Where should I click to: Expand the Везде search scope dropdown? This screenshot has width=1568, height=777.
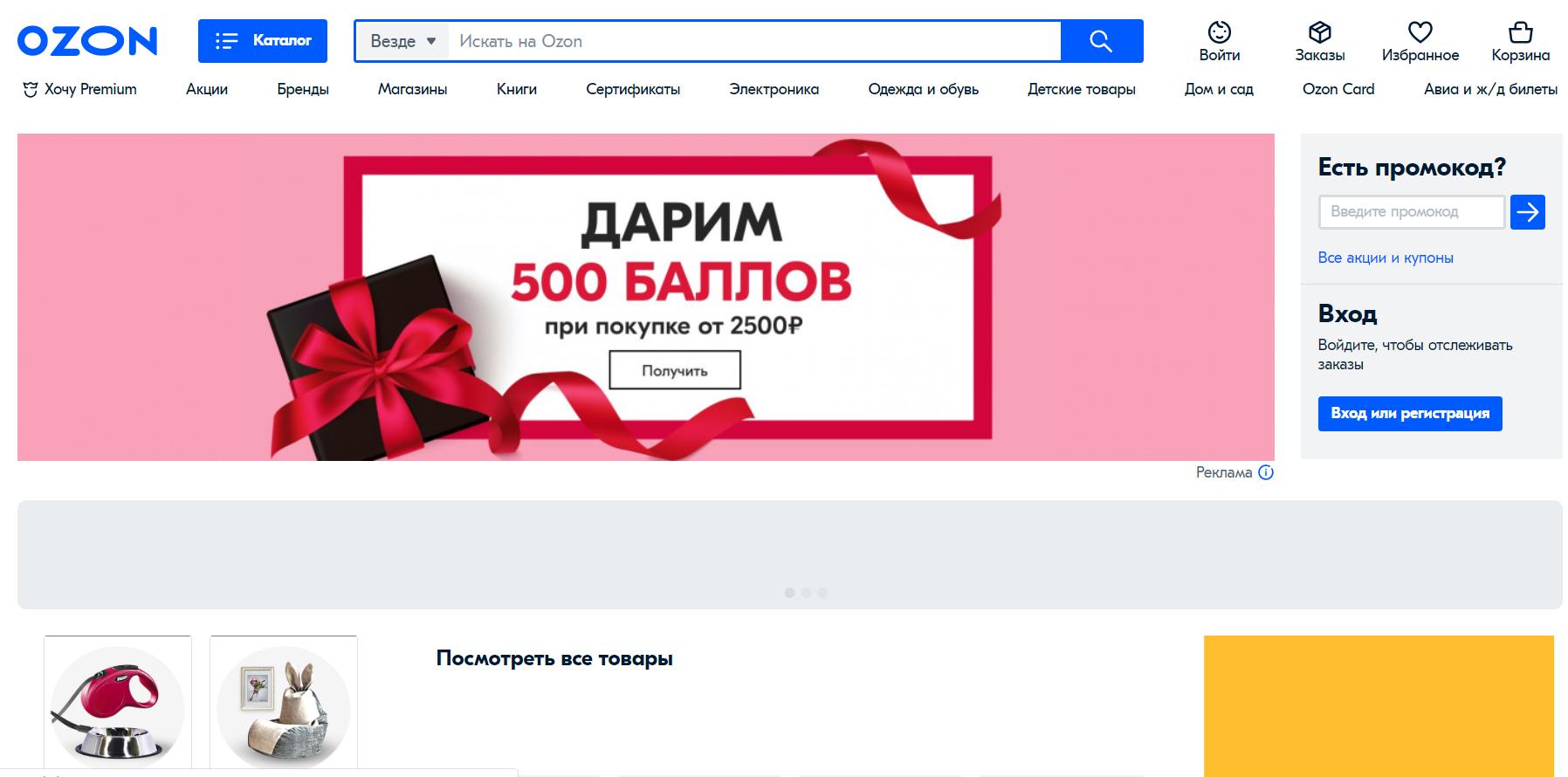[x=402, y=41]
